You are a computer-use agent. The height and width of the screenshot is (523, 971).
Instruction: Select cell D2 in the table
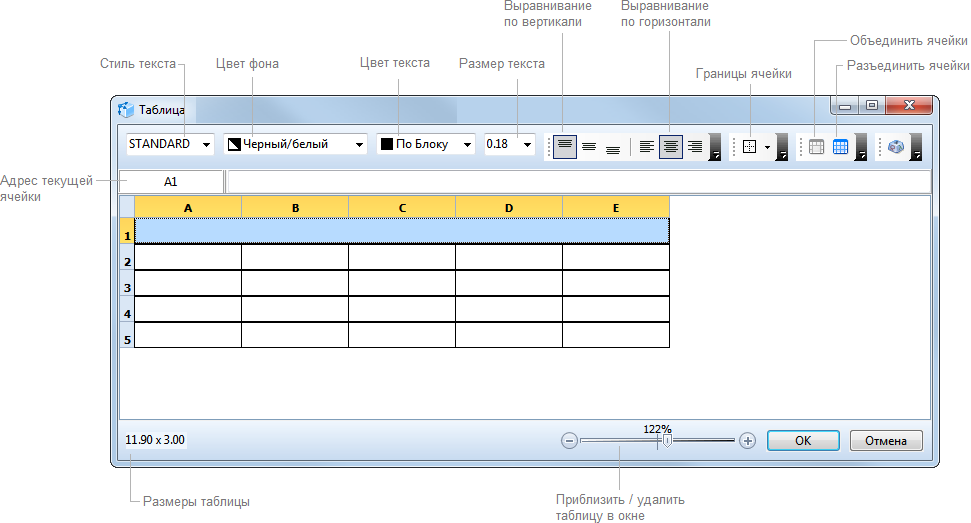[509, 257]
